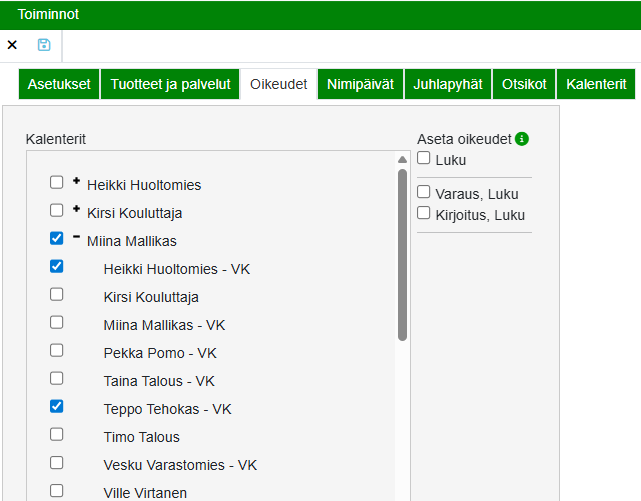641x501 pixels.
Task: Select the Juhlapyhät tab
Action: pos(448,84)
